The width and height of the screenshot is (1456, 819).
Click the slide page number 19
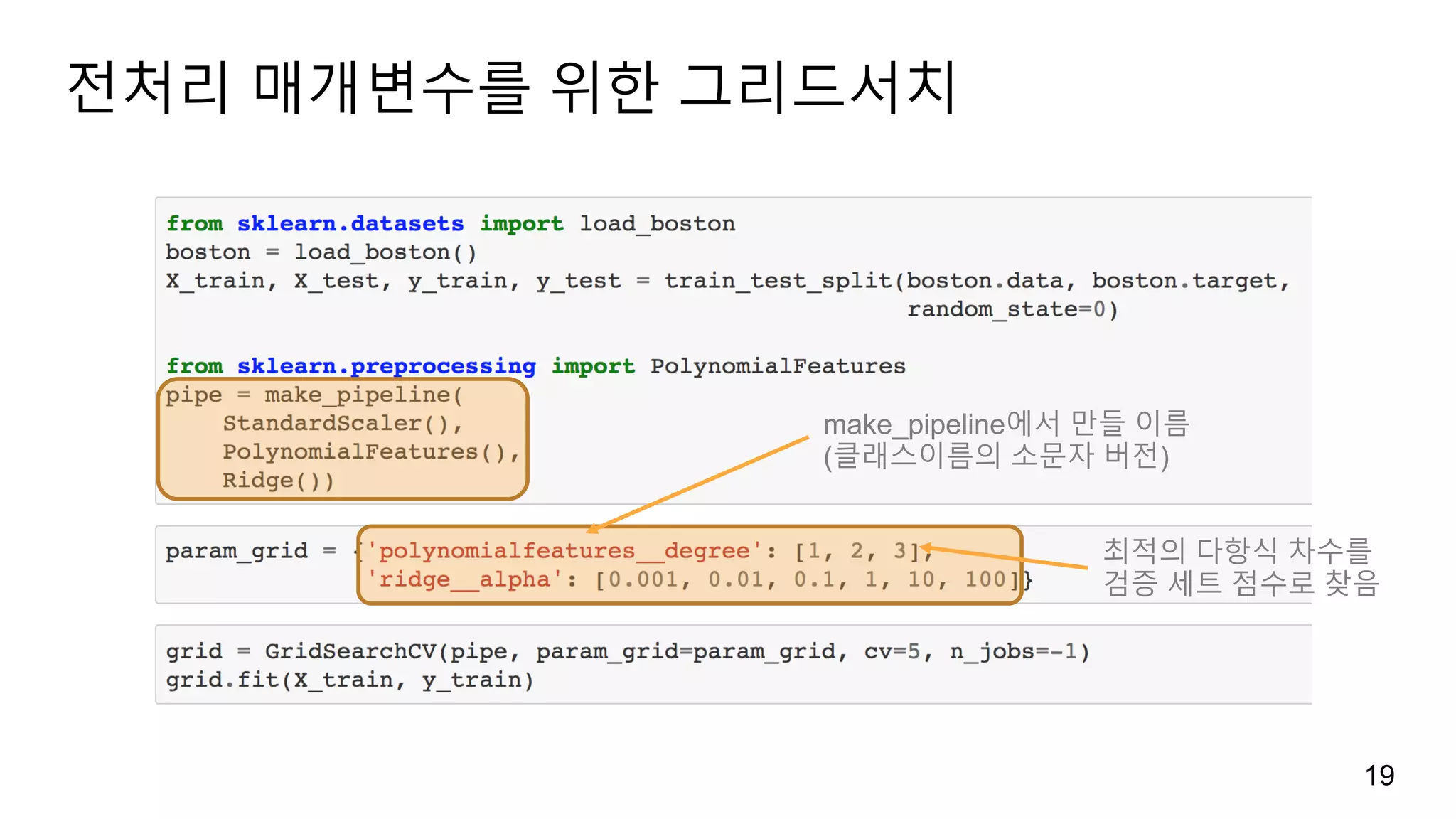(x=1379, y=776)
